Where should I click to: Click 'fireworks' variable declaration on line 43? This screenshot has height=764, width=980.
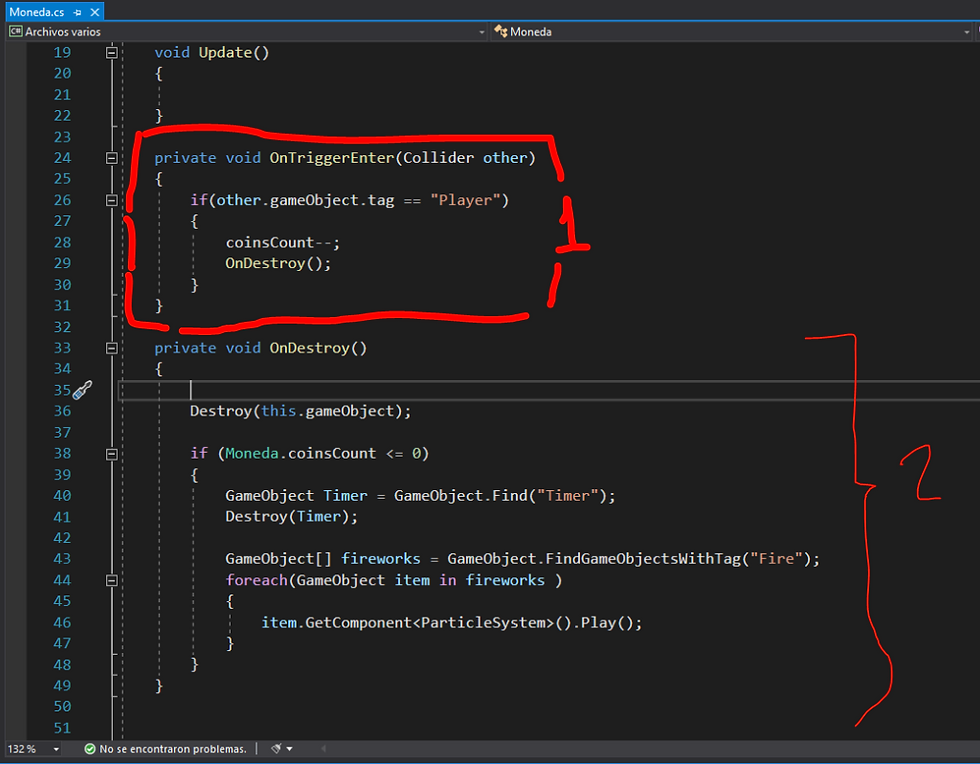(x=381, y=559)
